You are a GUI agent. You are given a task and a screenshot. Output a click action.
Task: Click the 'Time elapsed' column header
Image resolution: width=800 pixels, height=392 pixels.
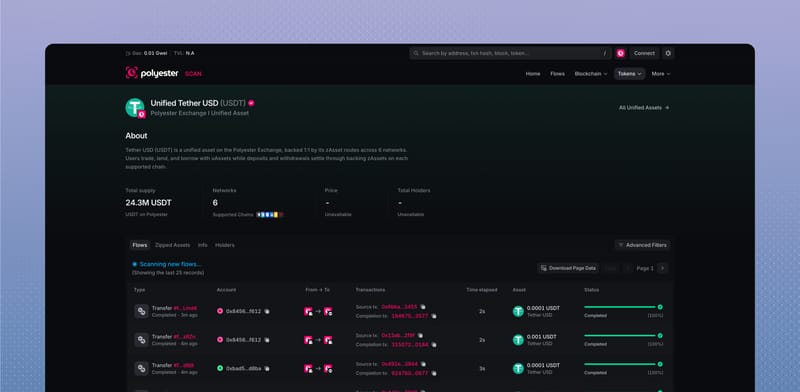tap(482, 290)
